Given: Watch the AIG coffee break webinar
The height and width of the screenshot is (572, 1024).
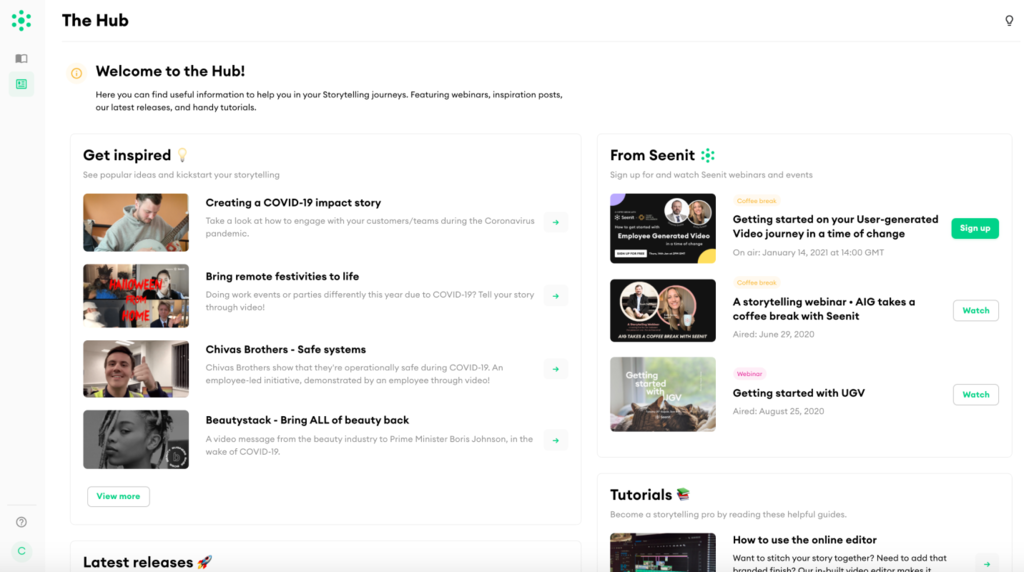Looking at the screenshot, I should (976, 310).
